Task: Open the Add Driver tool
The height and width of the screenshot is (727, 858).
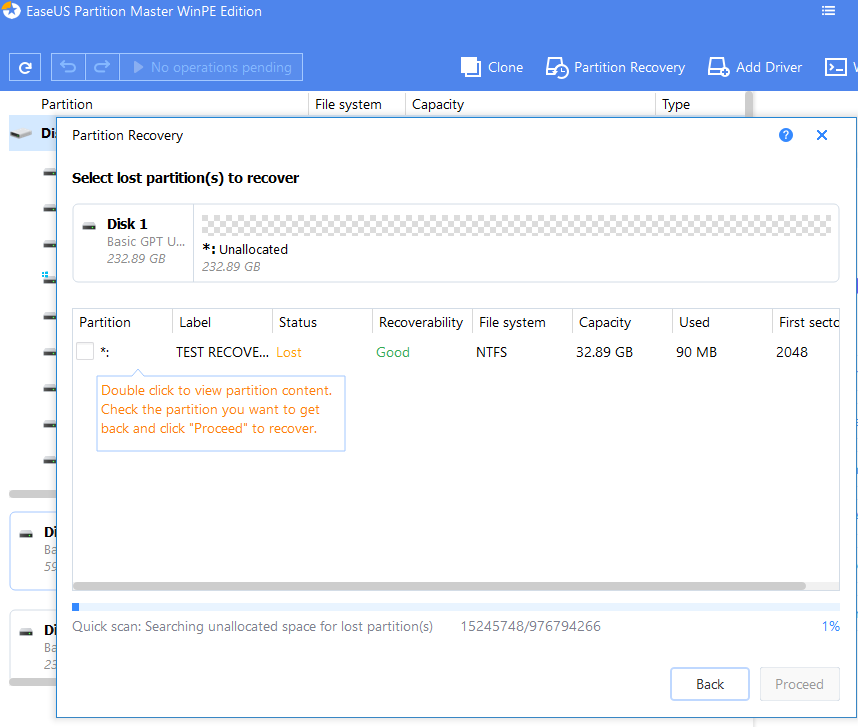Action: [x=755, y=67]
